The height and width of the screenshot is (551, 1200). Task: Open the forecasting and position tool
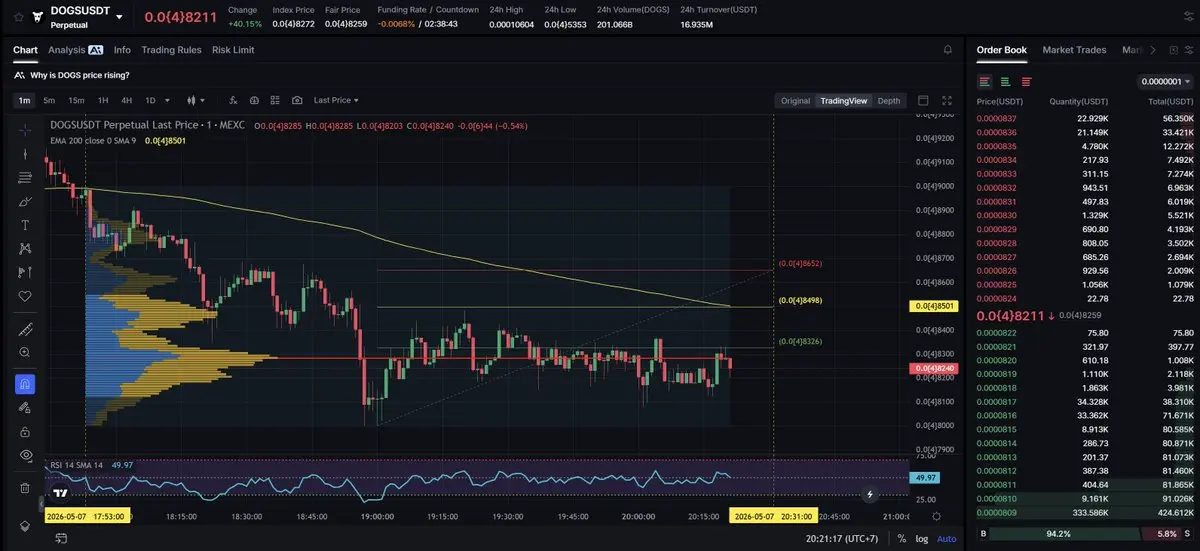(x=25, y=272)
